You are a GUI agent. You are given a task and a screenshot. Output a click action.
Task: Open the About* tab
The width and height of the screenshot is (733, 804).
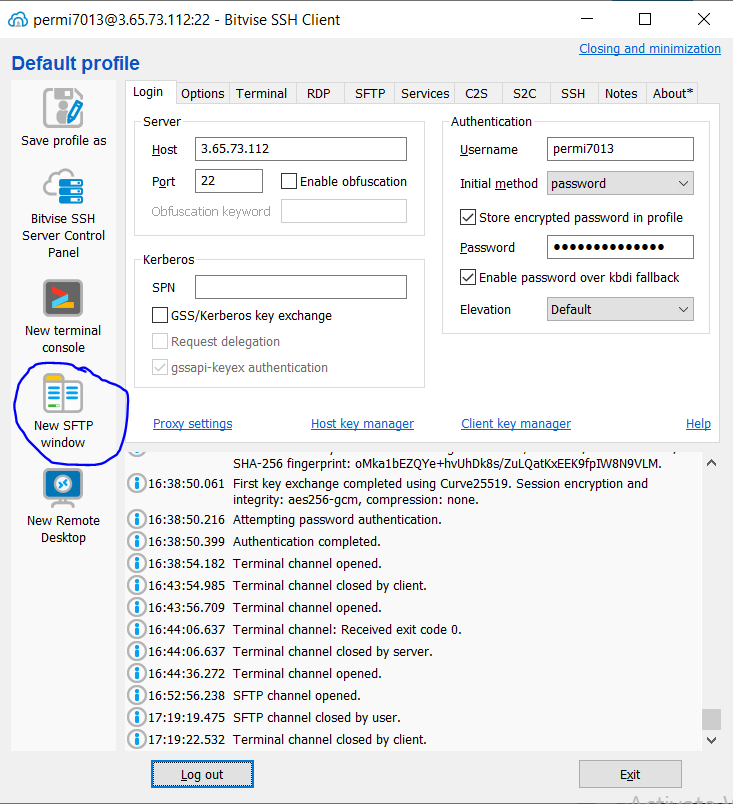[673, 93]
